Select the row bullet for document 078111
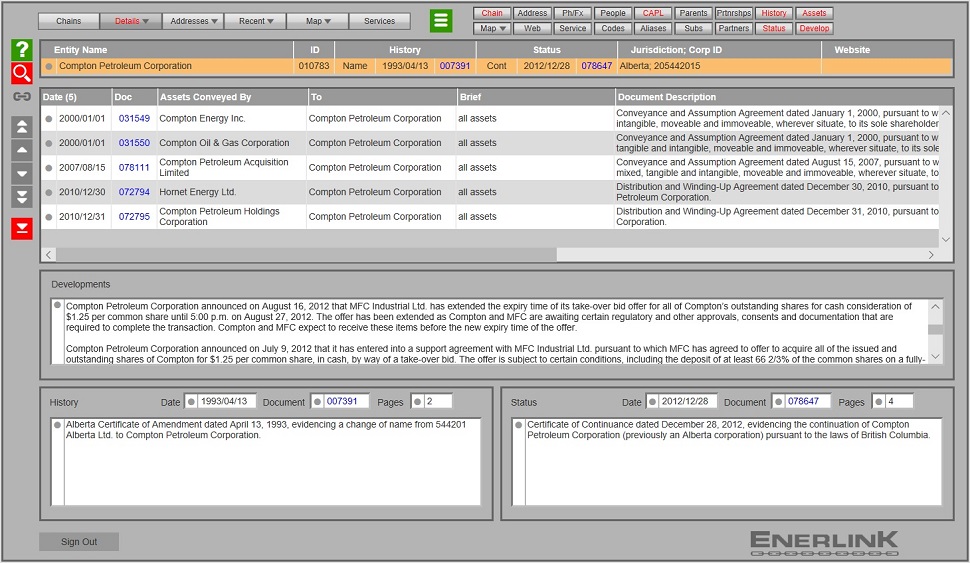This screenshot has height=563, width=970. click(49, 168)
